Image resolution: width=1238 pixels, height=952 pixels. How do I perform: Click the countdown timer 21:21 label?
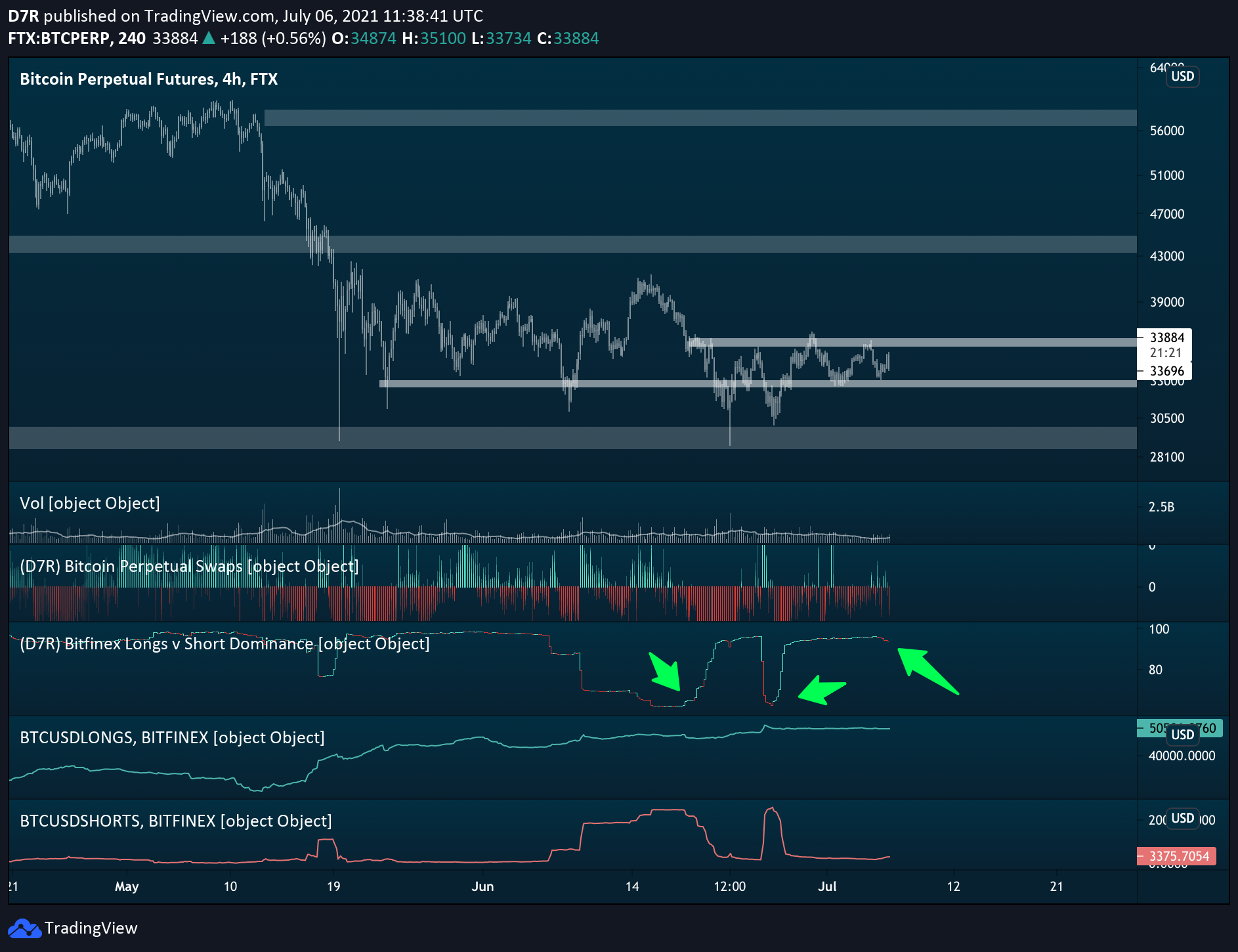point(1166,353)
